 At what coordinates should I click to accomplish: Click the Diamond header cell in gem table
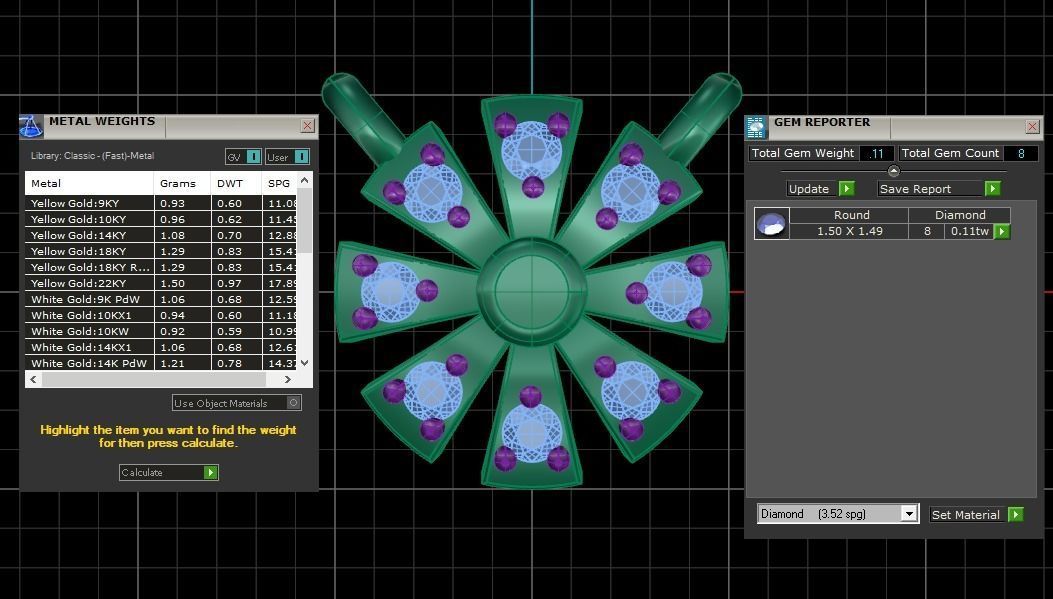[960, 215]
